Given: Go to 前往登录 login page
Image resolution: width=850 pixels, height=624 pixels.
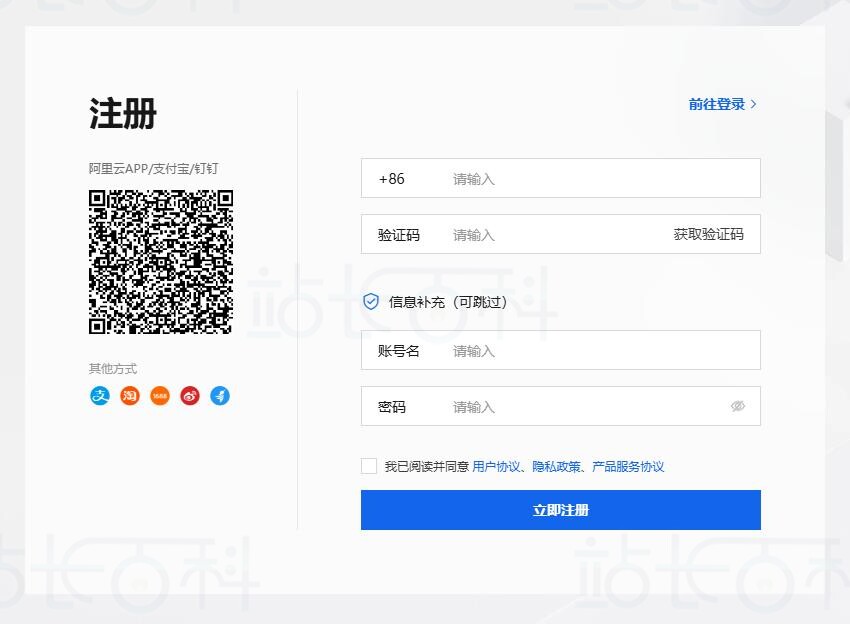Looking at the screenshot, I should click(722, 104).
